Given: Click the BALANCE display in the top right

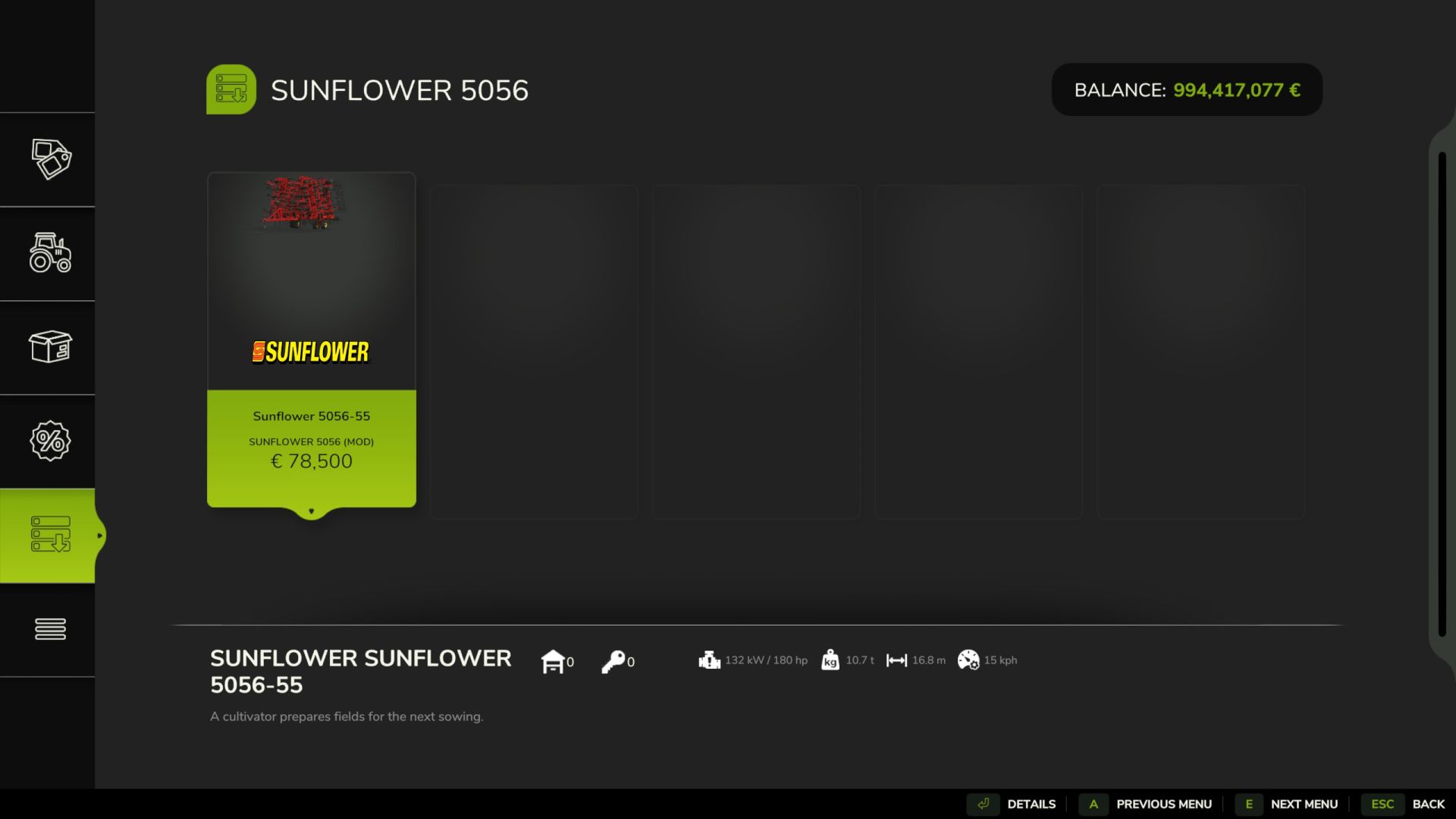Looking at the screenshot, I should [1186, 89].
